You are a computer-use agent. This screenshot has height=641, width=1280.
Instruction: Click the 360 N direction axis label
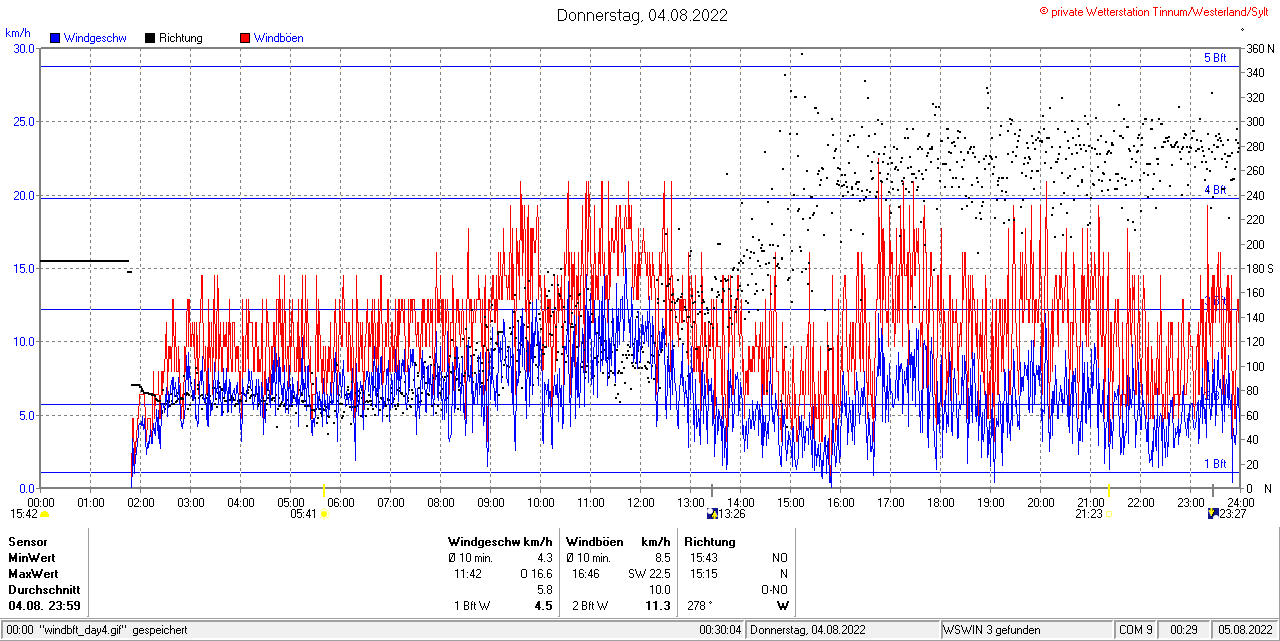[1259, 49]
